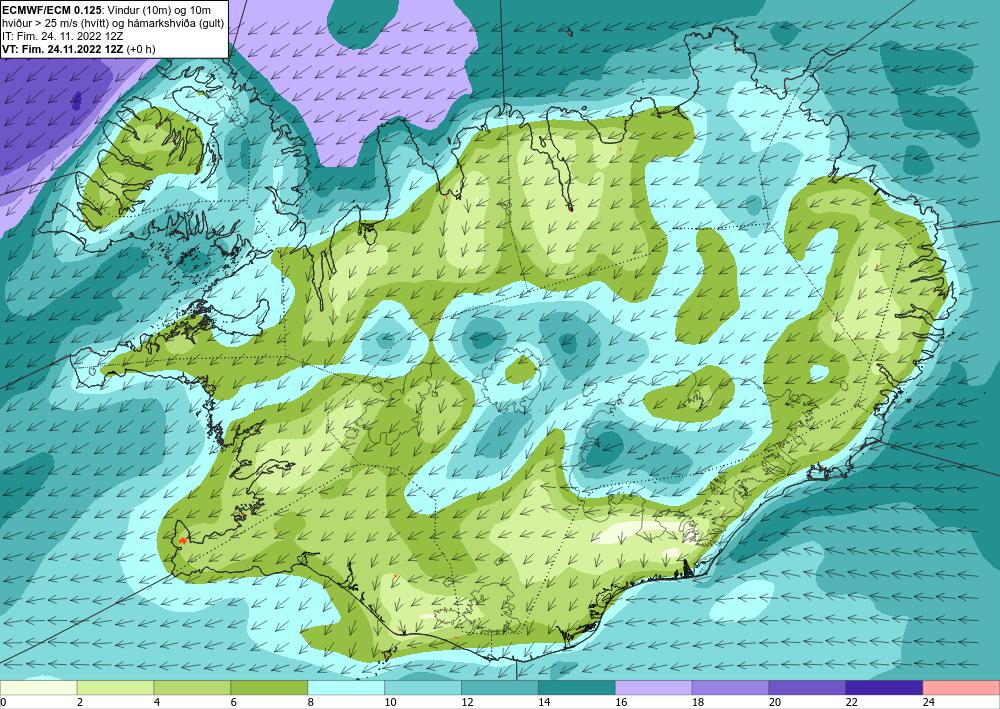This screenshot has height=709, width=1000.
Task: Click the "6" label on the color scale
Action: tap(234, 703)
